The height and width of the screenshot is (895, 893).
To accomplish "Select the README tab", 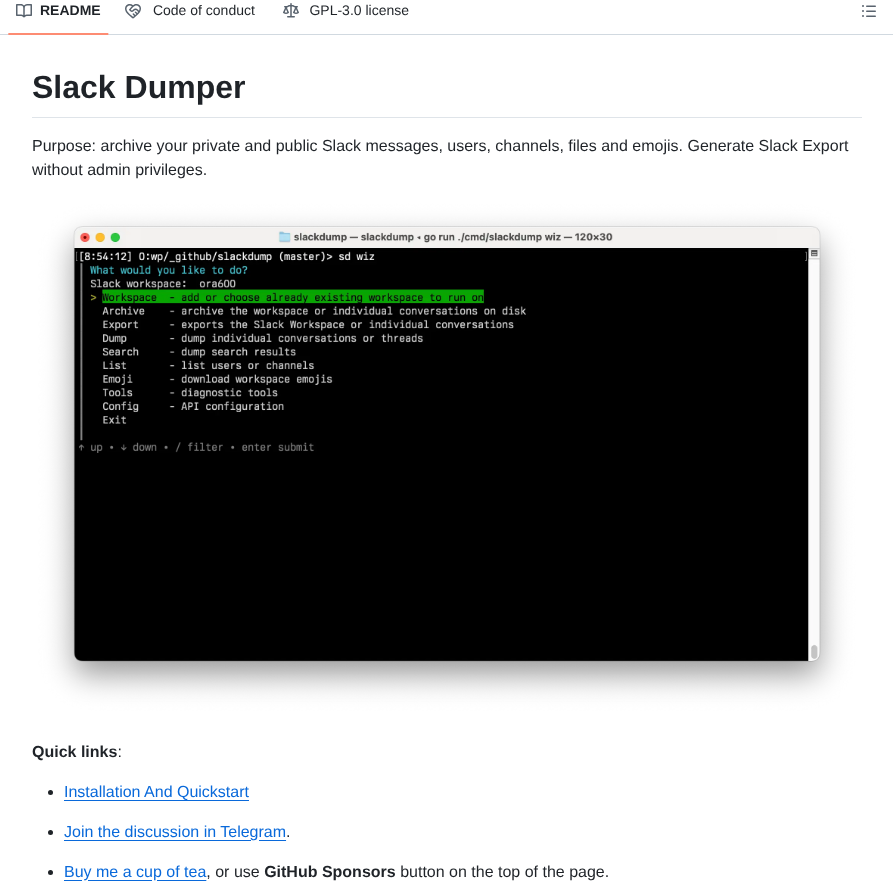I will 57,11.
